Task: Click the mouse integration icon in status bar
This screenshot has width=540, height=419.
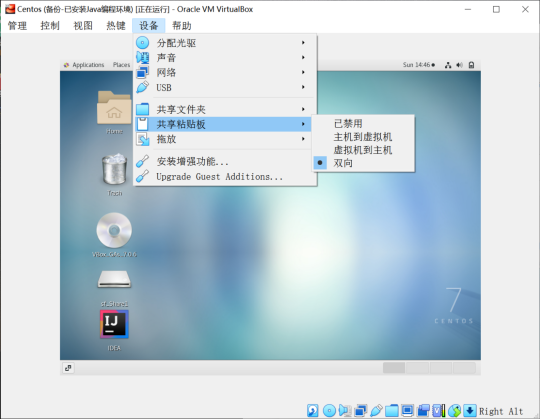Action: pos(455,410)
